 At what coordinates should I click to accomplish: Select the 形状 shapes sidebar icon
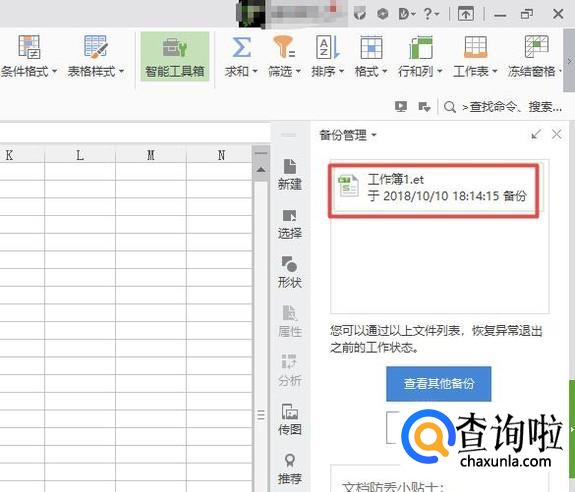point(290,272)
